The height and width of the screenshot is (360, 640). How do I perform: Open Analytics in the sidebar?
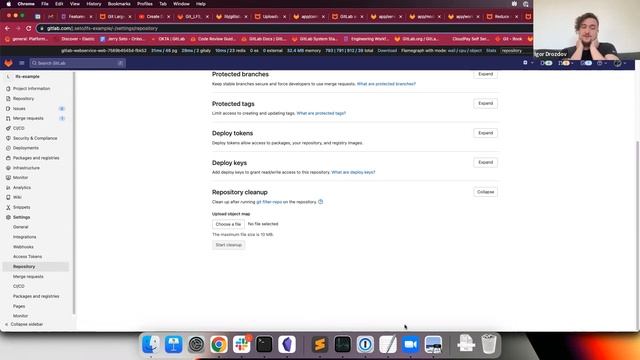pyautogui.click(x=22, y=188)
